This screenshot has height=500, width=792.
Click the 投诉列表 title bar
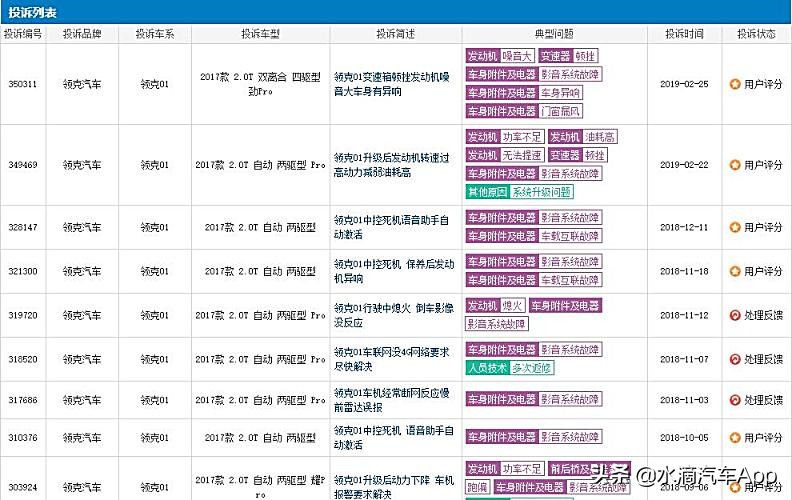[x=396, y=12]
